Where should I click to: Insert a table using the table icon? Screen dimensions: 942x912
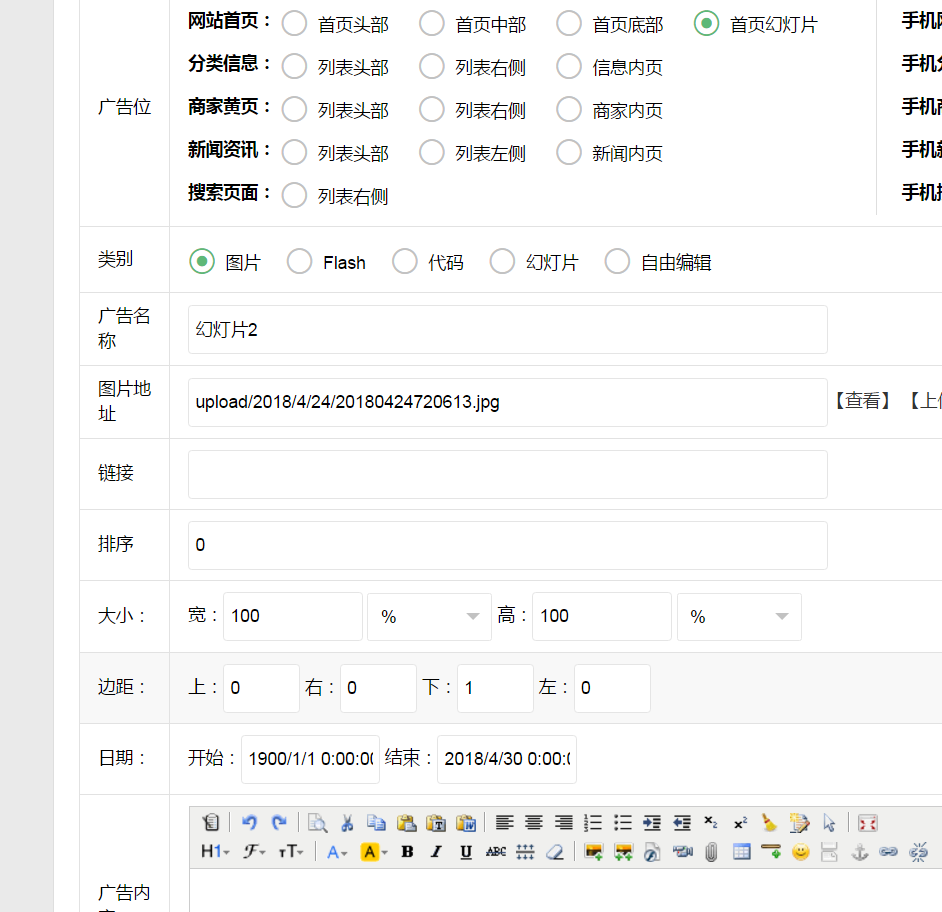(x=741, y=852)
